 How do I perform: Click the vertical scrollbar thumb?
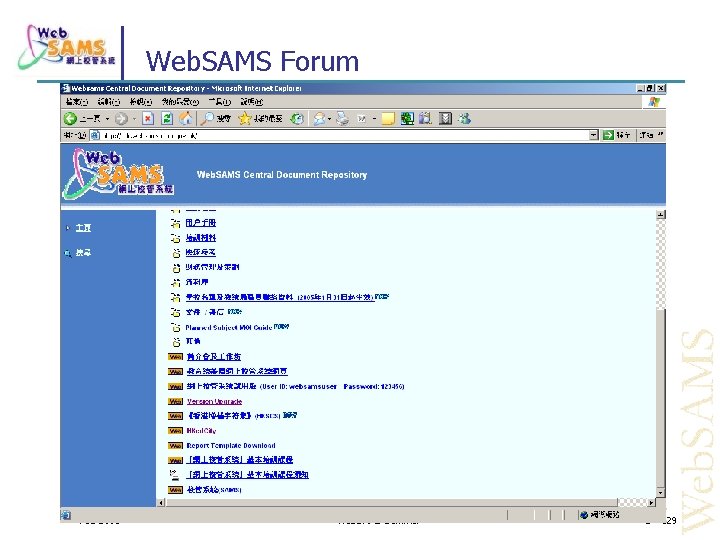(x=661, y=398)
